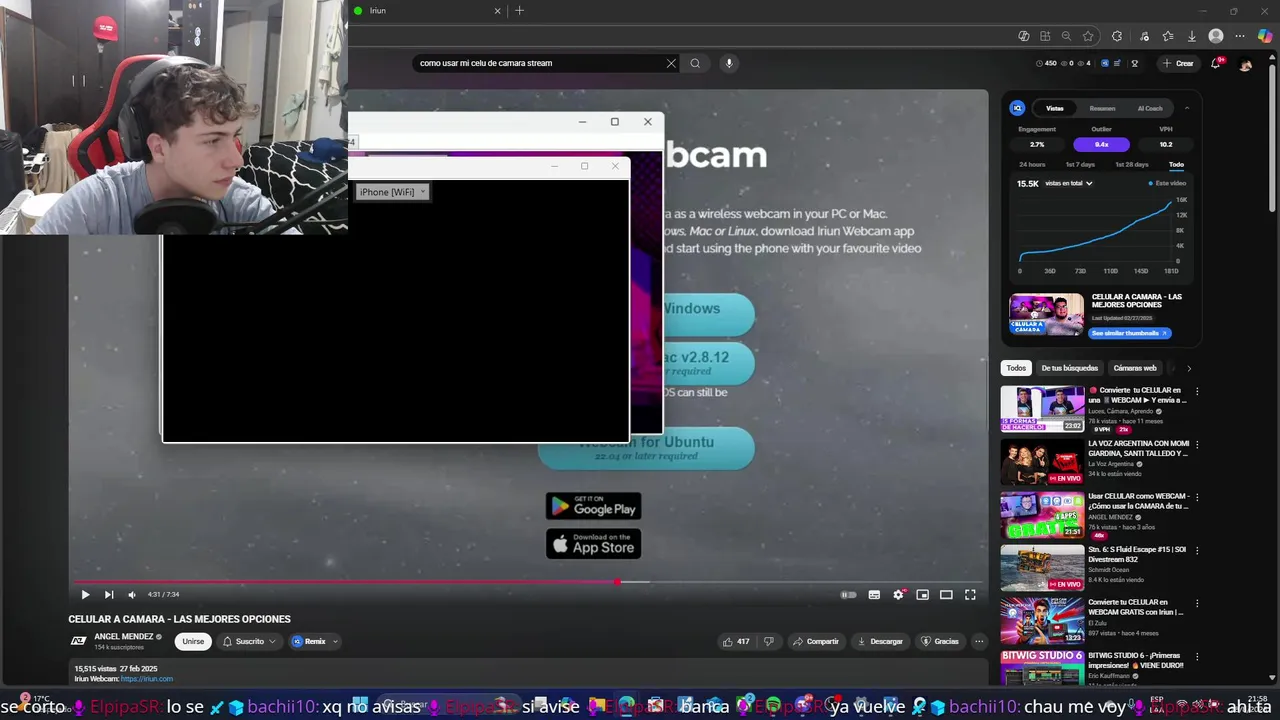The height and width of the screenshot is (720, 1280).
Task: Select the AI Coach tab
Action: point(1150,108)
